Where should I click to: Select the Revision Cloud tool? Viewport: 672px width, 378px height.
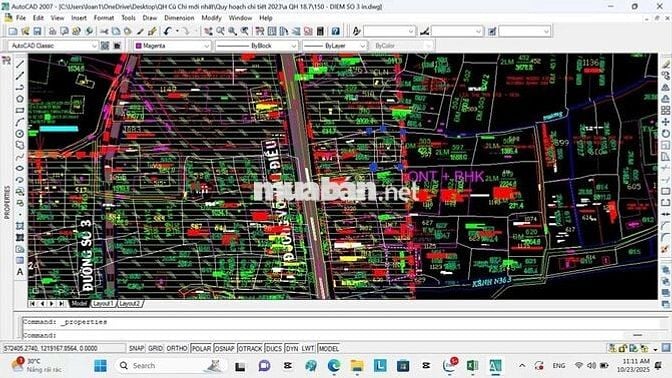[x=20, y=145]
